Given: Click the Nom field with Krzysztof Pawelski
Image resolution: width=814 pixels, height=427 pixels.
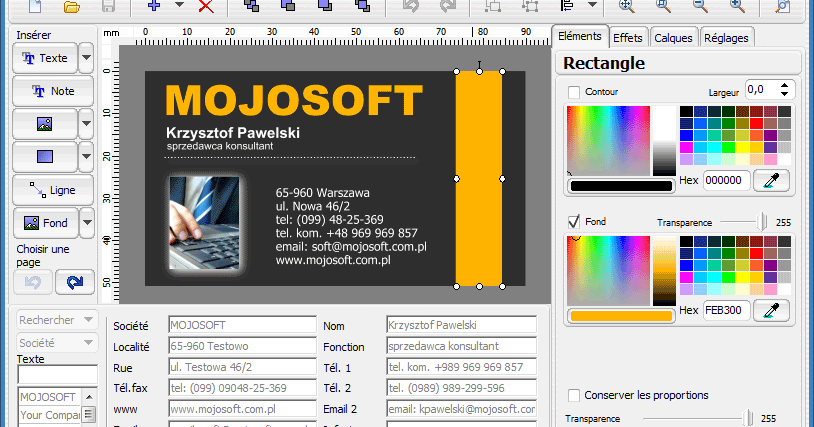Looking at the screenshot, I should click(x=461, y=325).
